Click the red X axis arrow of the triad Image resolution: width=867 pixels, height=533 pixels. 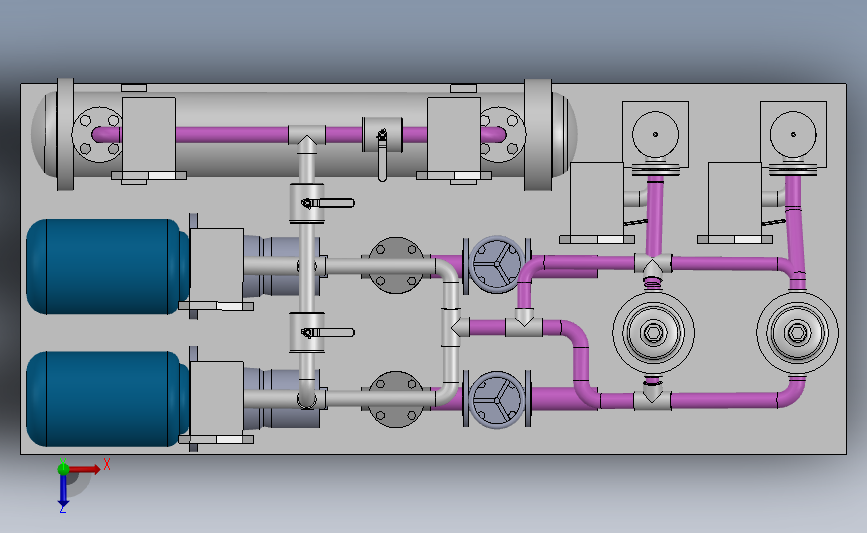84,469
